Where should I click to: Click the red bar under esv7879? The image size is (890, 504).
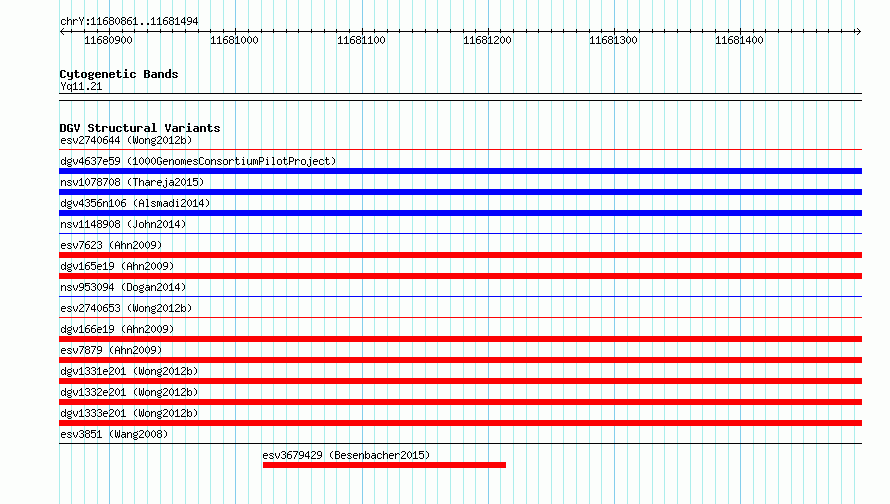pyautogui.click(x=460, y=360)
